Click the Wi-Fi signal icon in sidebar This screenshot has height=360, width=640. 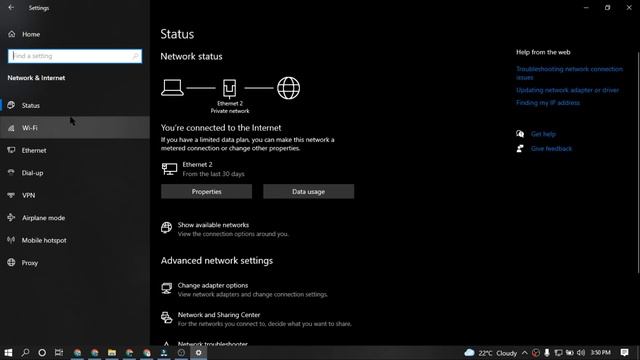(x=11, y=128)
